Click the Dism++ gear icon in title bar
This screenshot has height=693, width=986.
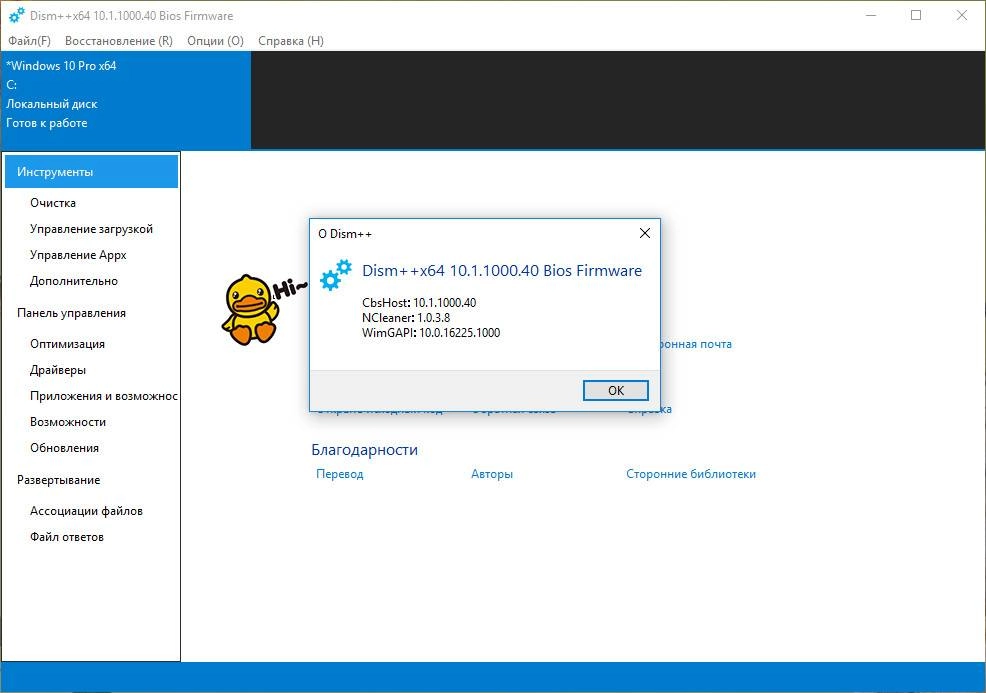(17, 15)
